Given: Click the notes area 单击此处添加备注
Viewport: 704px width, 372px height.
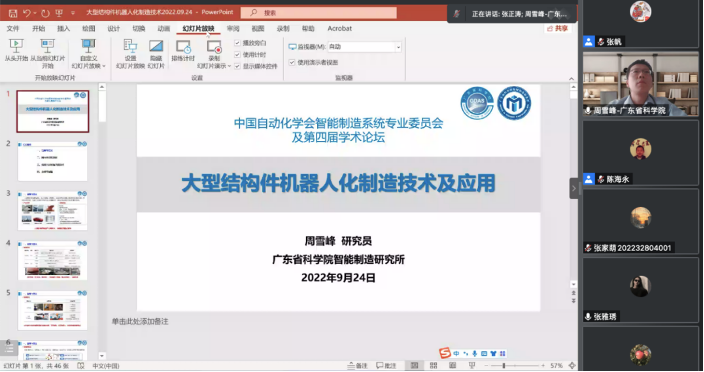Looking at the screenshot, I should coord(140,321).
